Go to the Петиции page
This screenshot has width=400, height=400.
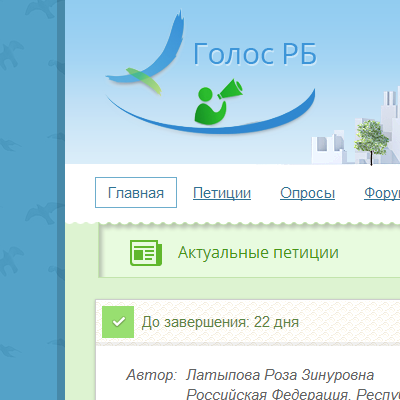[222, 193]
